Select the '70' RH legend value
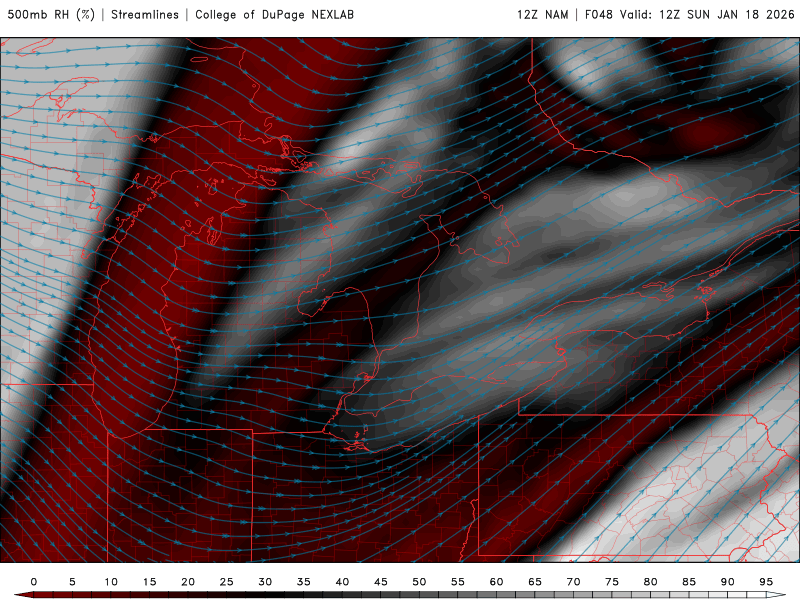This screenshot has width=800, height=600. [573, 582]
